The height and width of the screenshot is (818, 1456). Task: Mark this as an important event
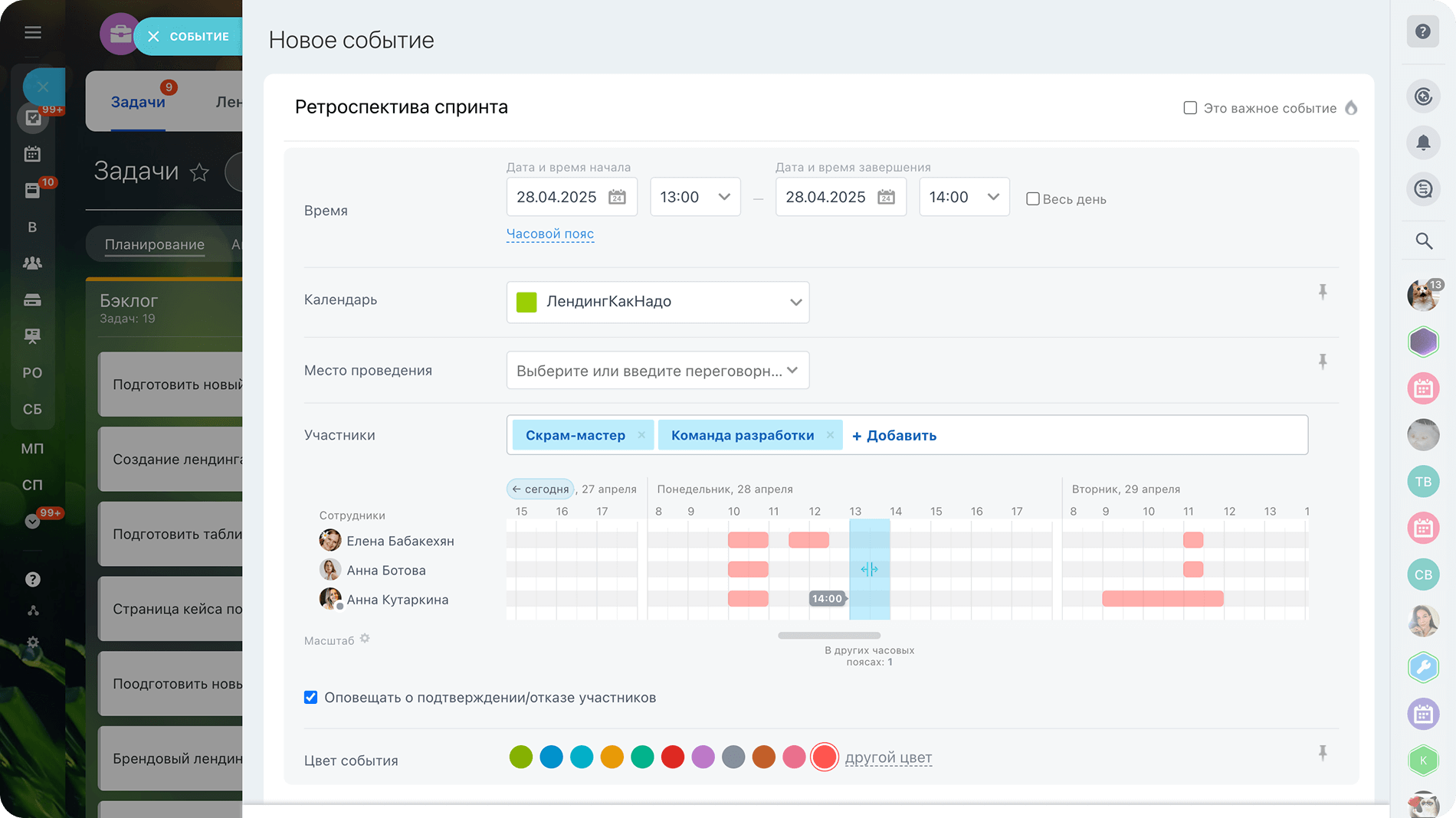[1190, 108]
